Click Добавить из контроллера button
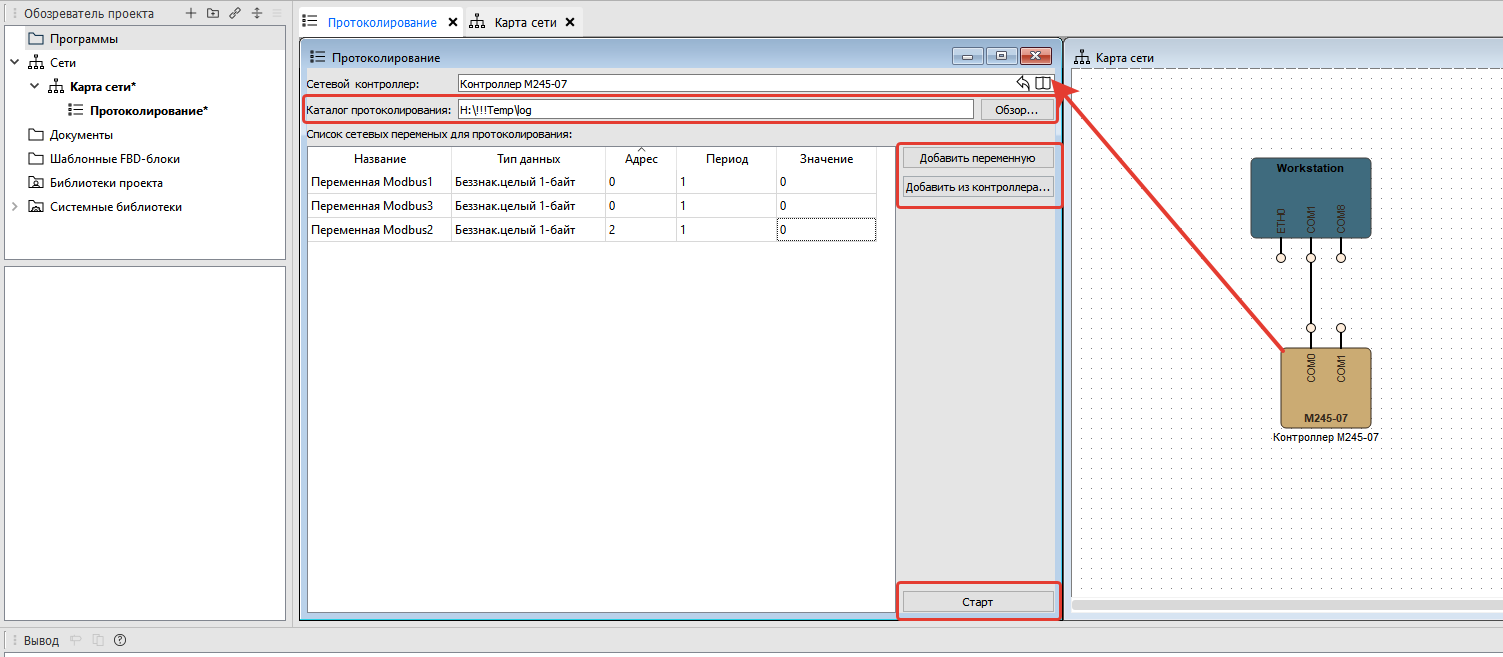Image resolution: width=1503 pixels, height=657 pixels. (977, 187)
